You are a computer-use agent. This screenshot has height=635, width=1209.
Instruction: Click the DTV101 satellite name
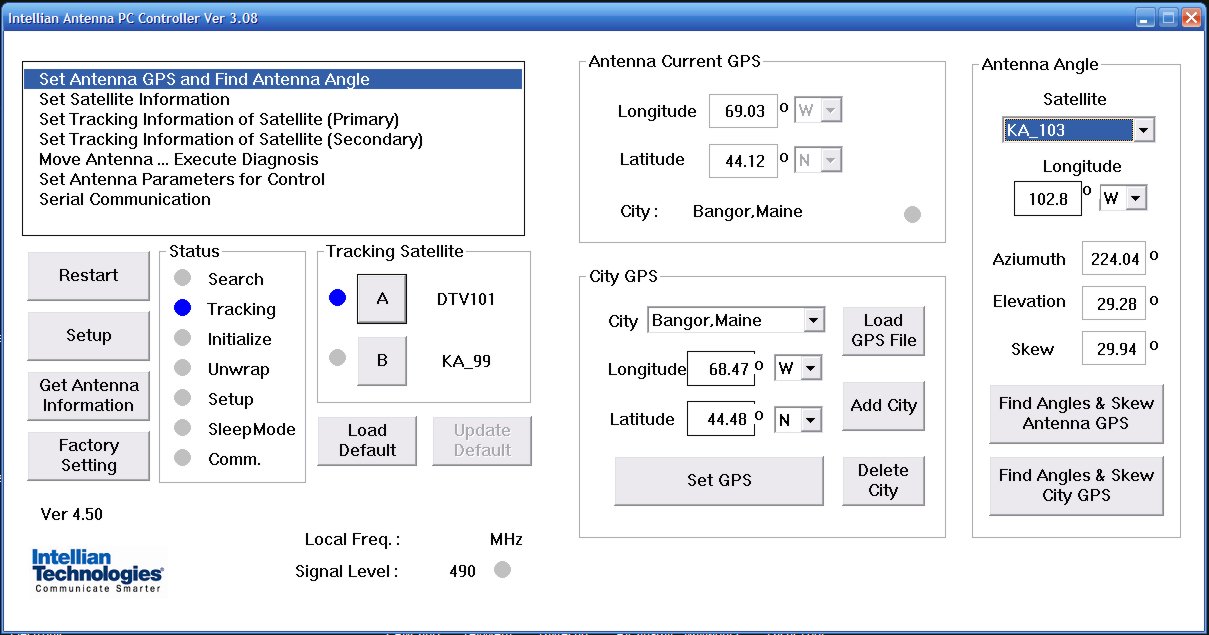(466, 299)
